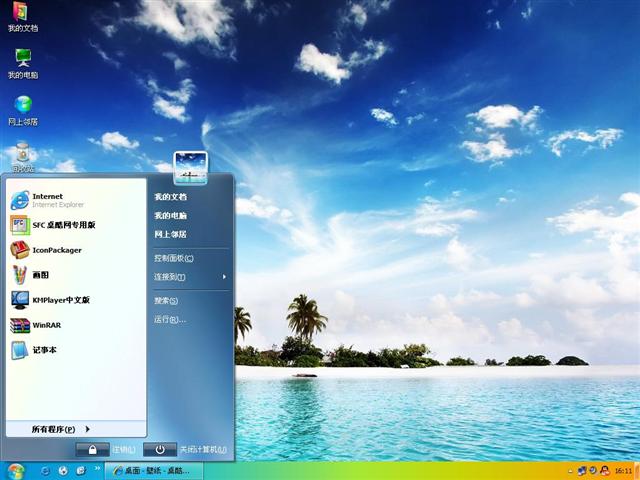The height and width of the screenshot is (480, 640).
Task: Click the 注销 lock button
Action: pyautogui.click(x=93, y=450)
